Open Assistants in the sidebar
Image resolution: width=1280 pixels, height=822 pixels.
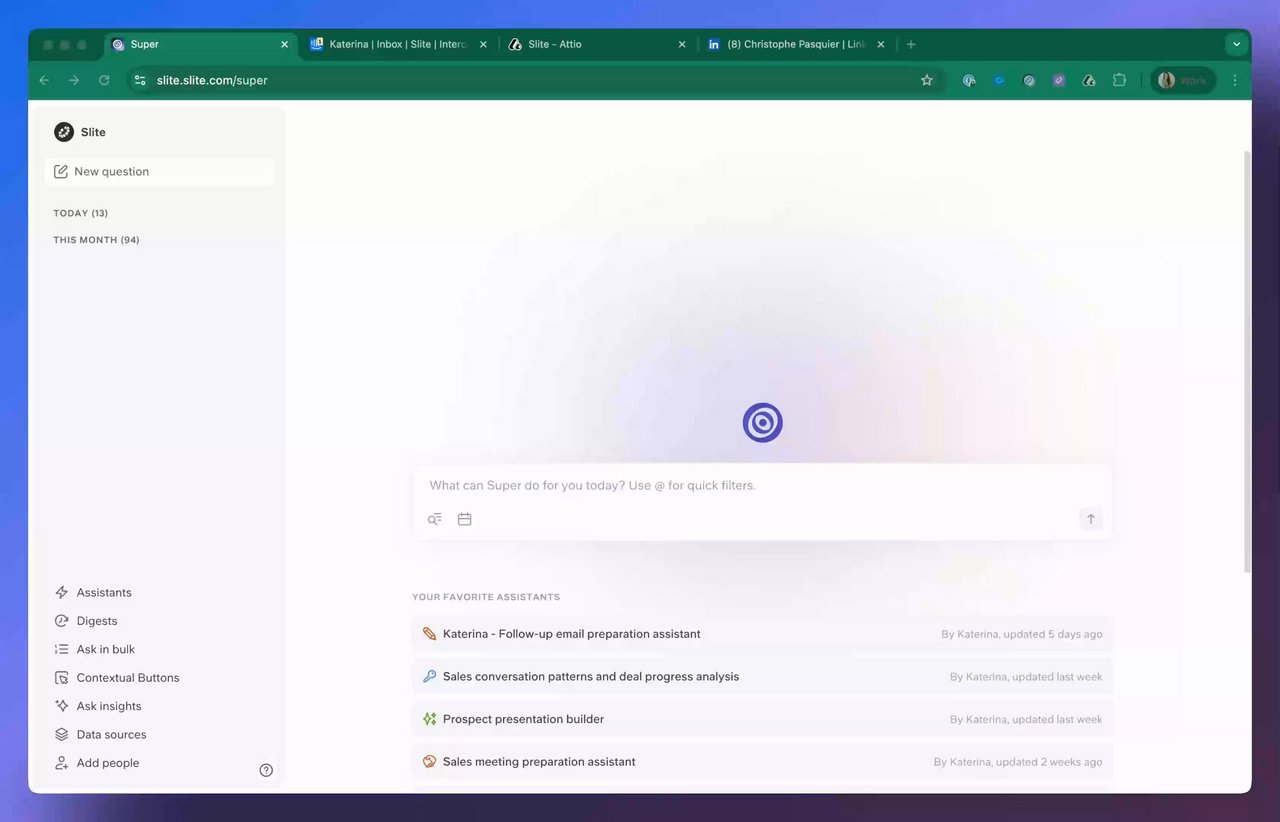93,593
